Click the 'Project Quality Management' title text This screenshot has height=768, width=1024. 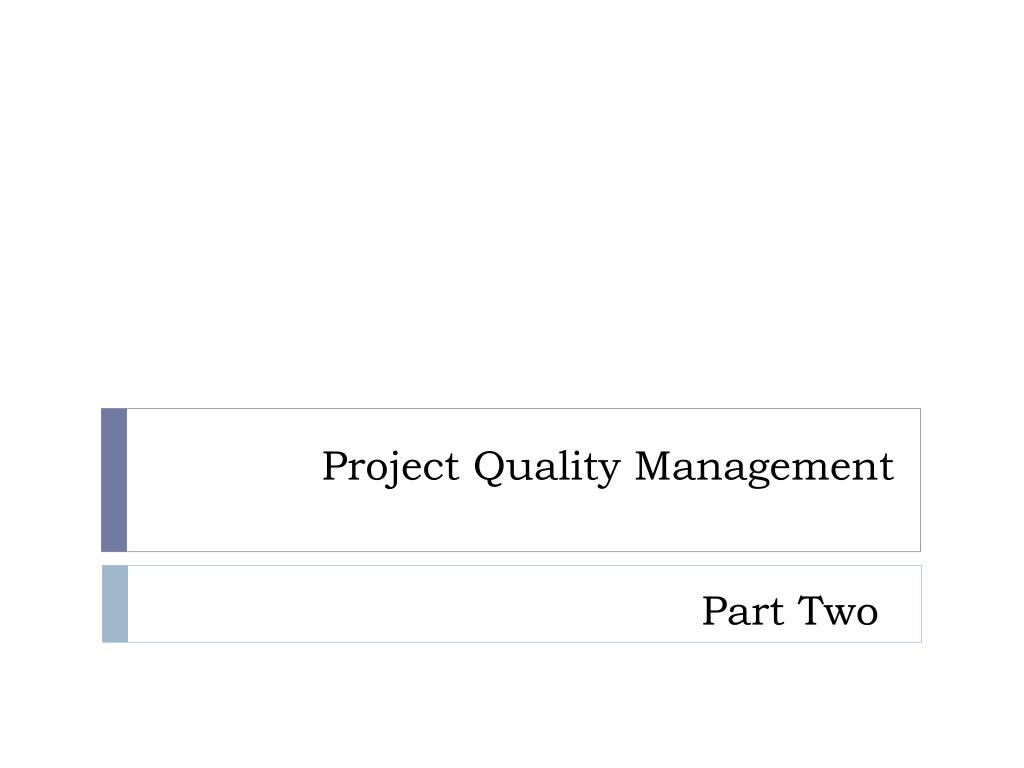[608, 468]
